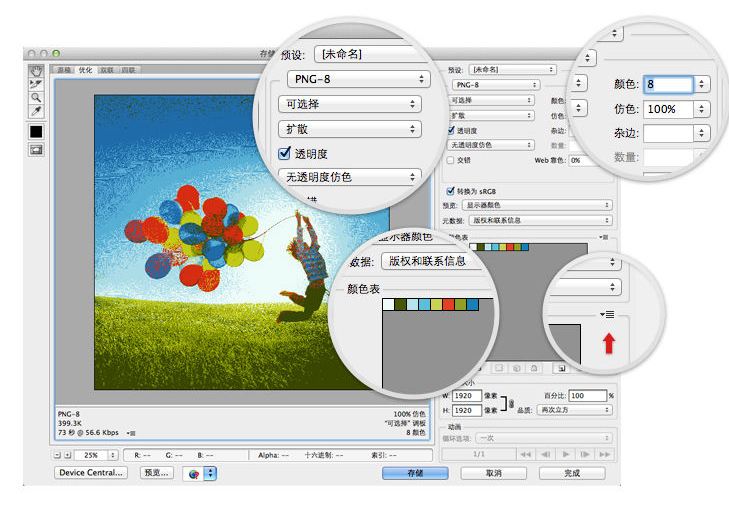Toggle the 透明度 checkbox

click(x=451, y=131)
